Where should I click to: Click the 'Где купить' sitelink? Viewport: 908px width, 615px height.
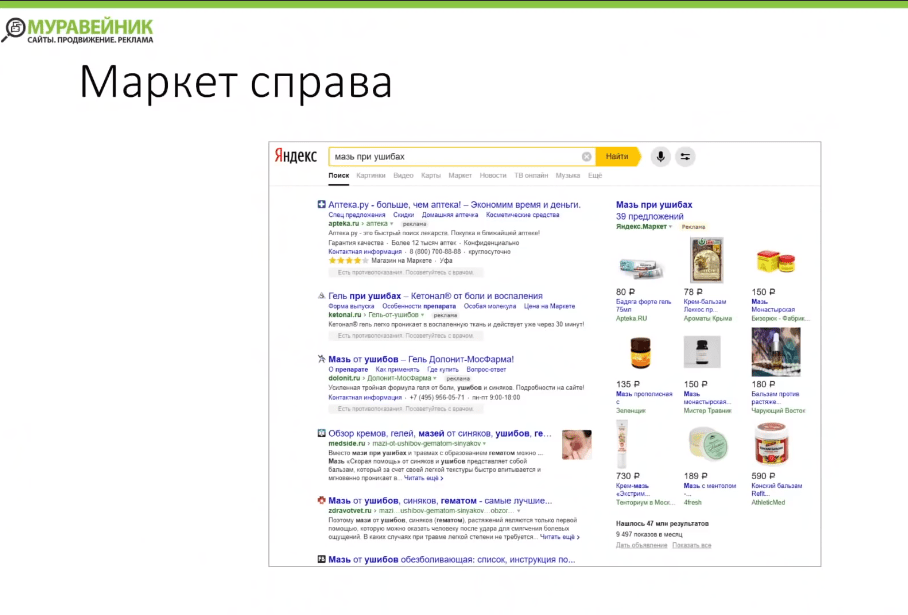point(442,369)
